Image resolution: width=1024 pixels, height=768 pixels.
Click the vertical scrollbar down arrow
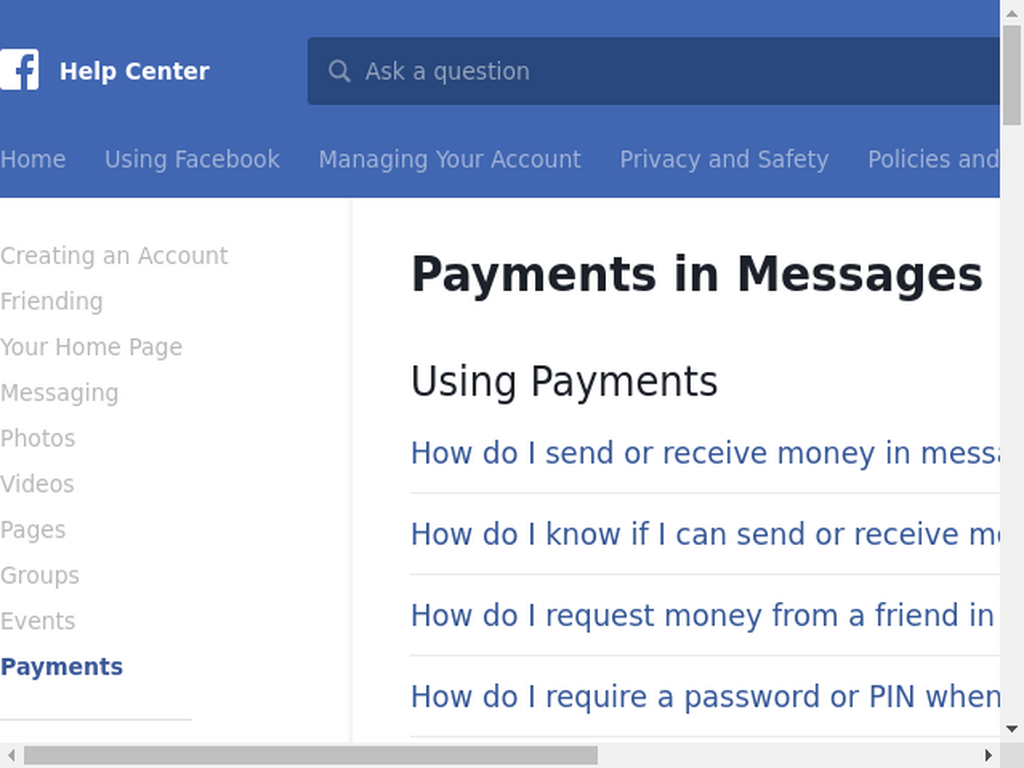(1012, 729)
